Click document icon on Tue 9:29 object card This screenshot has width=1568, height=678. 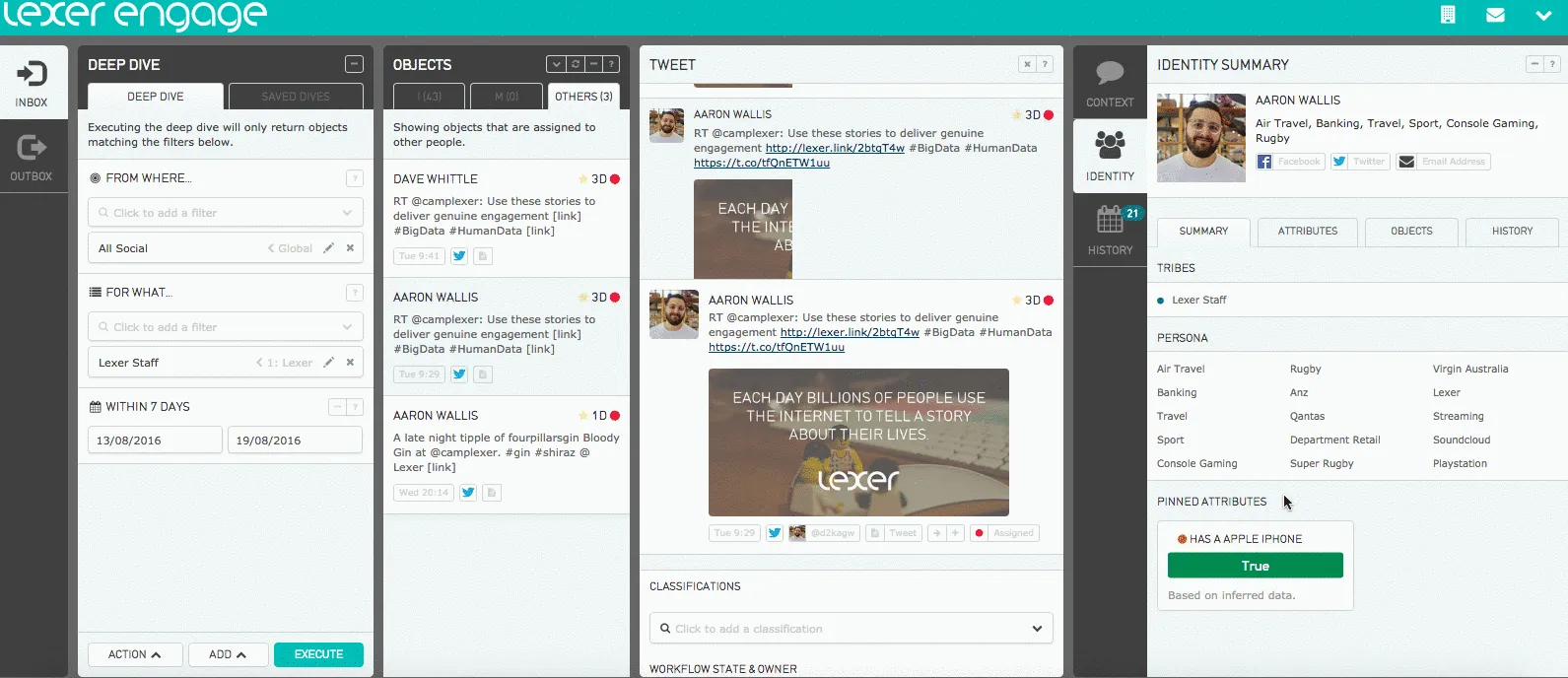483,374
